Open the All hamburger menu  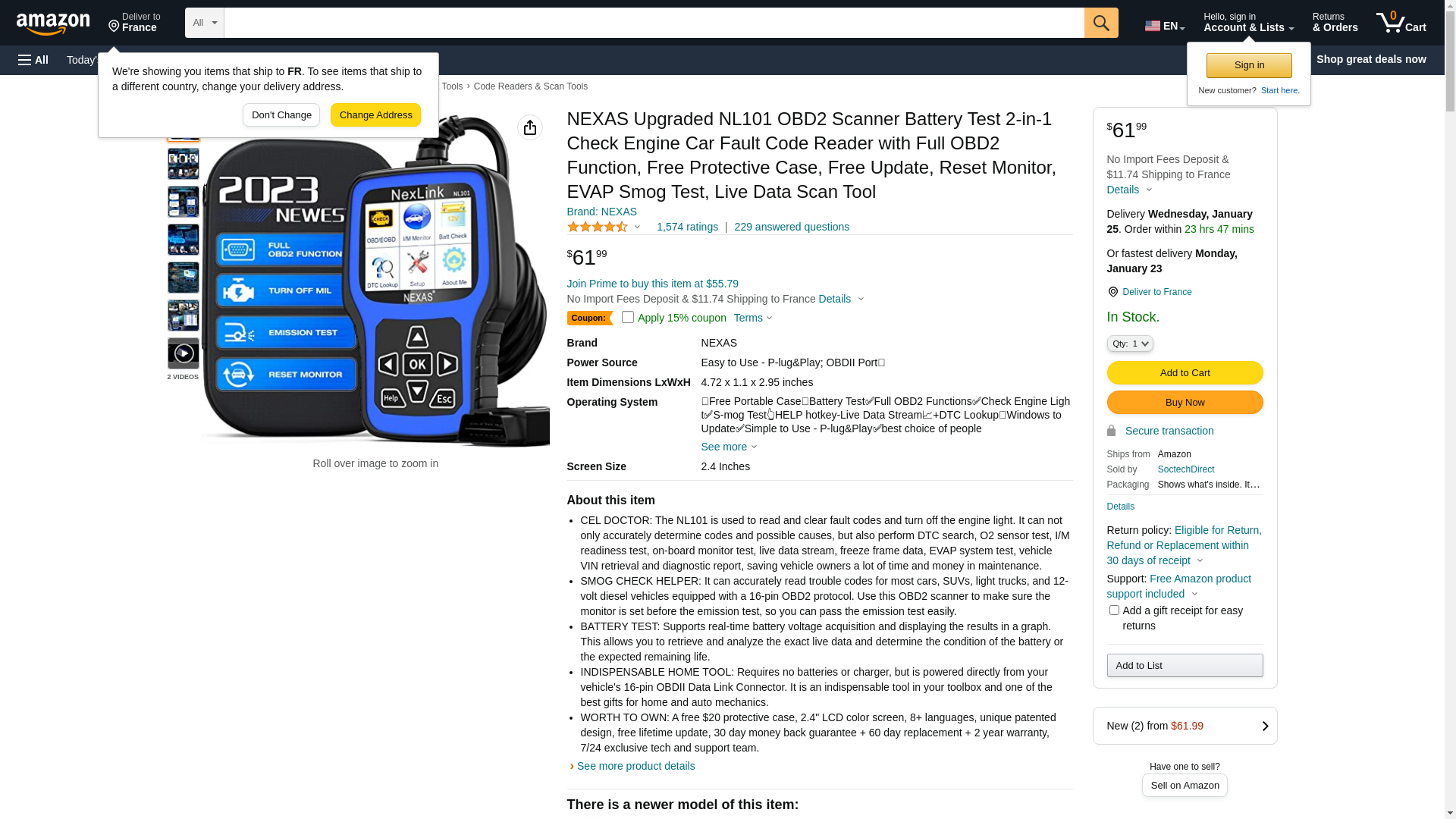(33, 60)
